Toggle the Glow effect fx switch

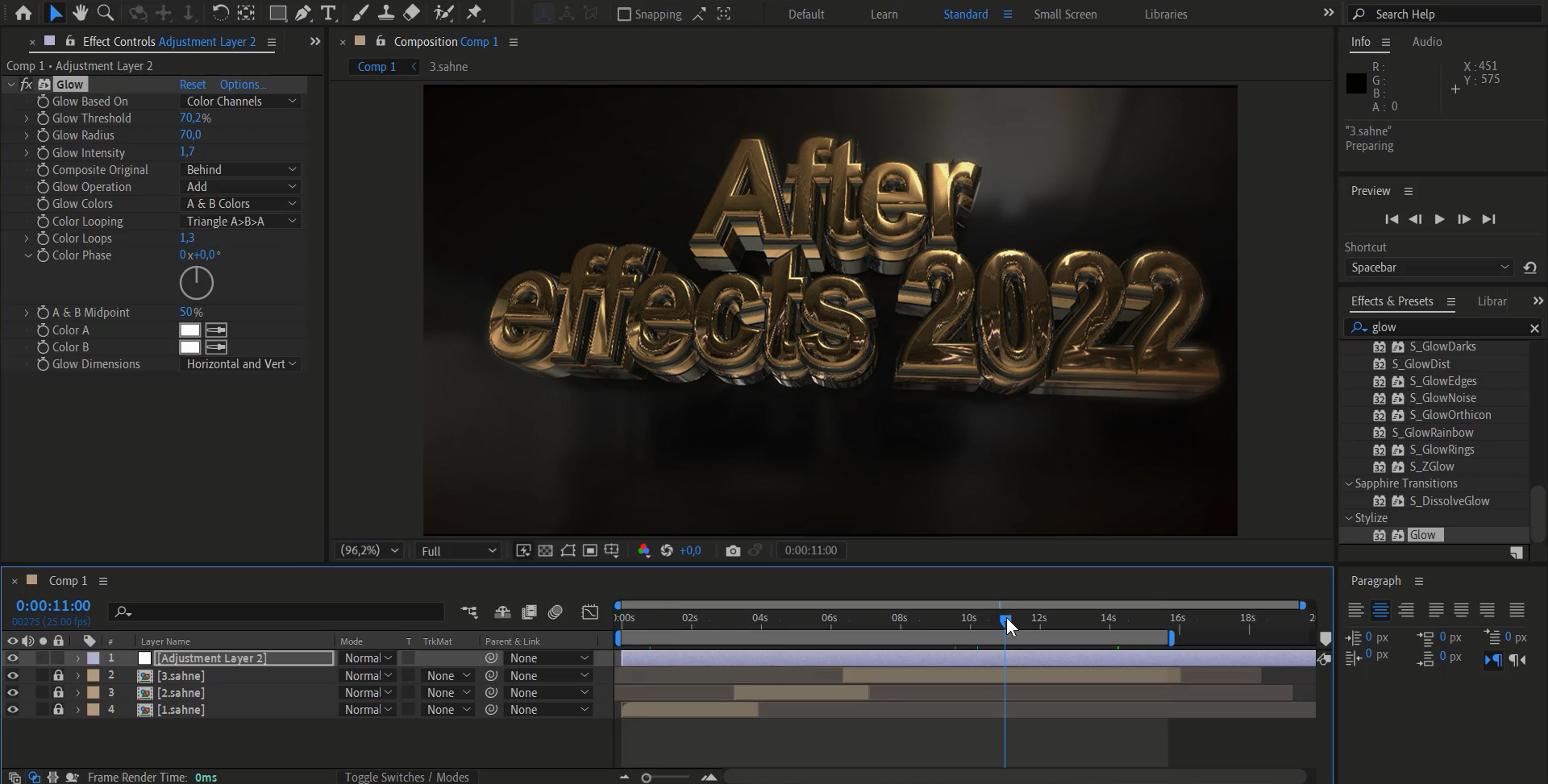27,85
